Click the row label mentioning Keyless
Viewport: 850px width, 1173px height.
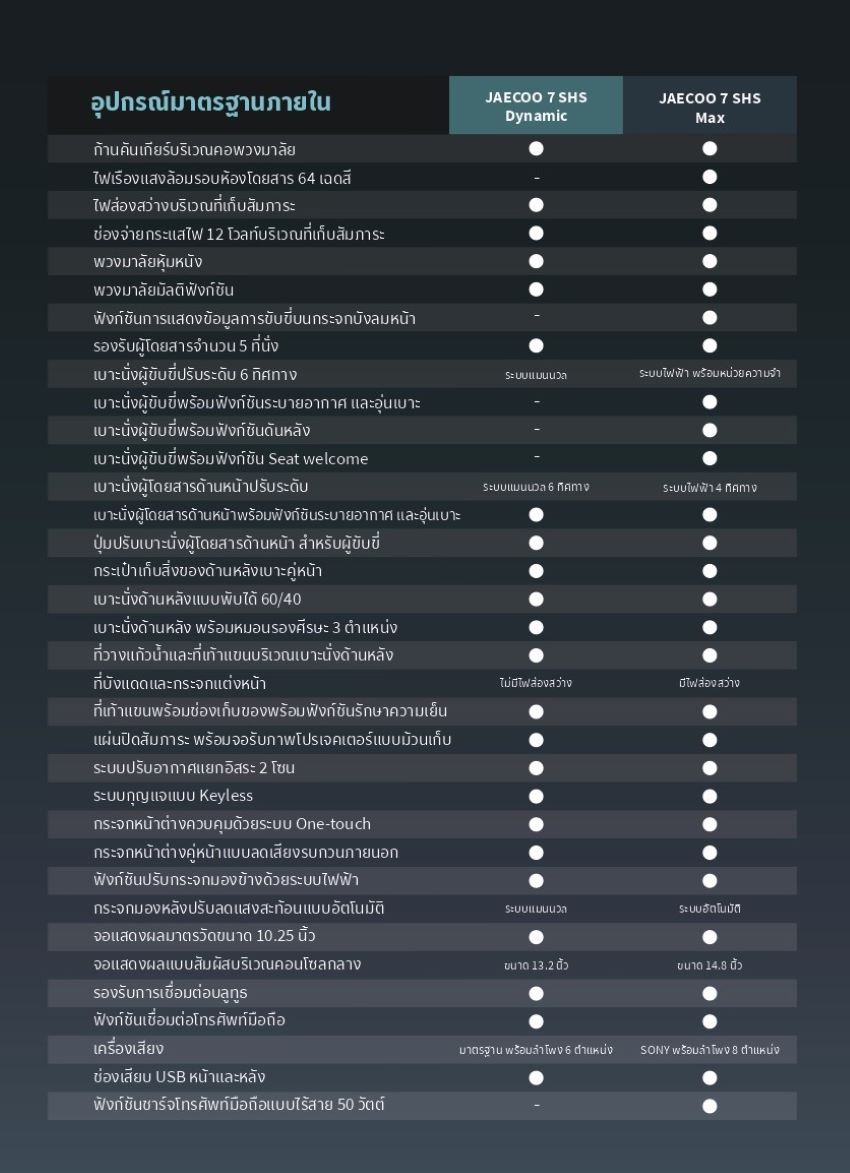[x=173, y=796]
